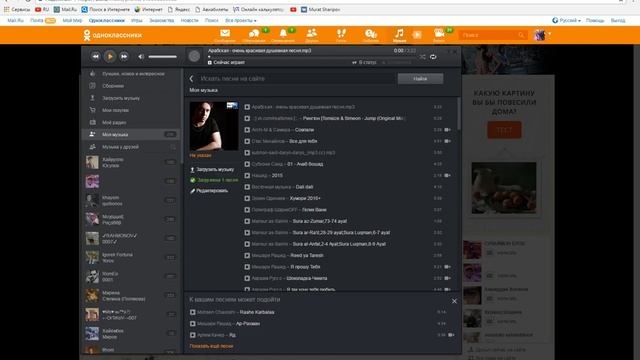Play the song Шоколадка-Чекета
This screenshot has width=640, height=360.
pyautogui.click(x=247, y=278)
